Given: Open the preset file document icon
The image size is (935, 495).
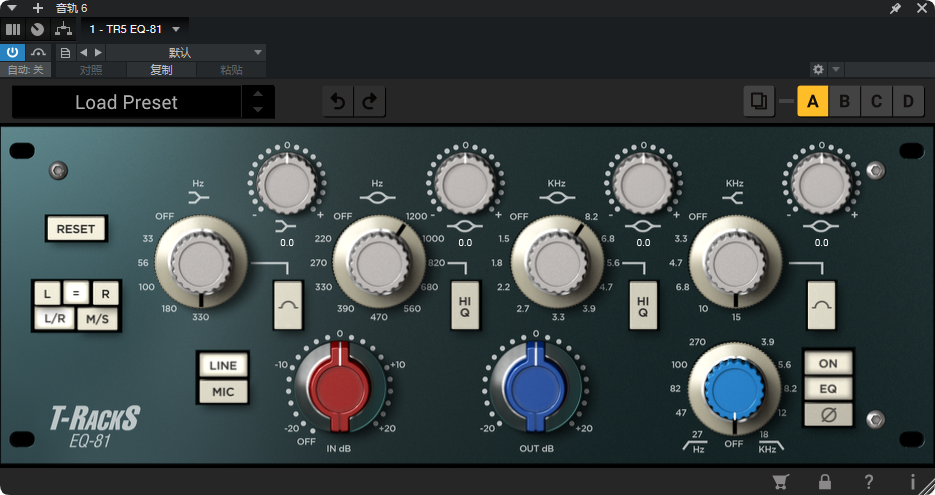Looking at the screenshot, I should (x=65, y=52).
